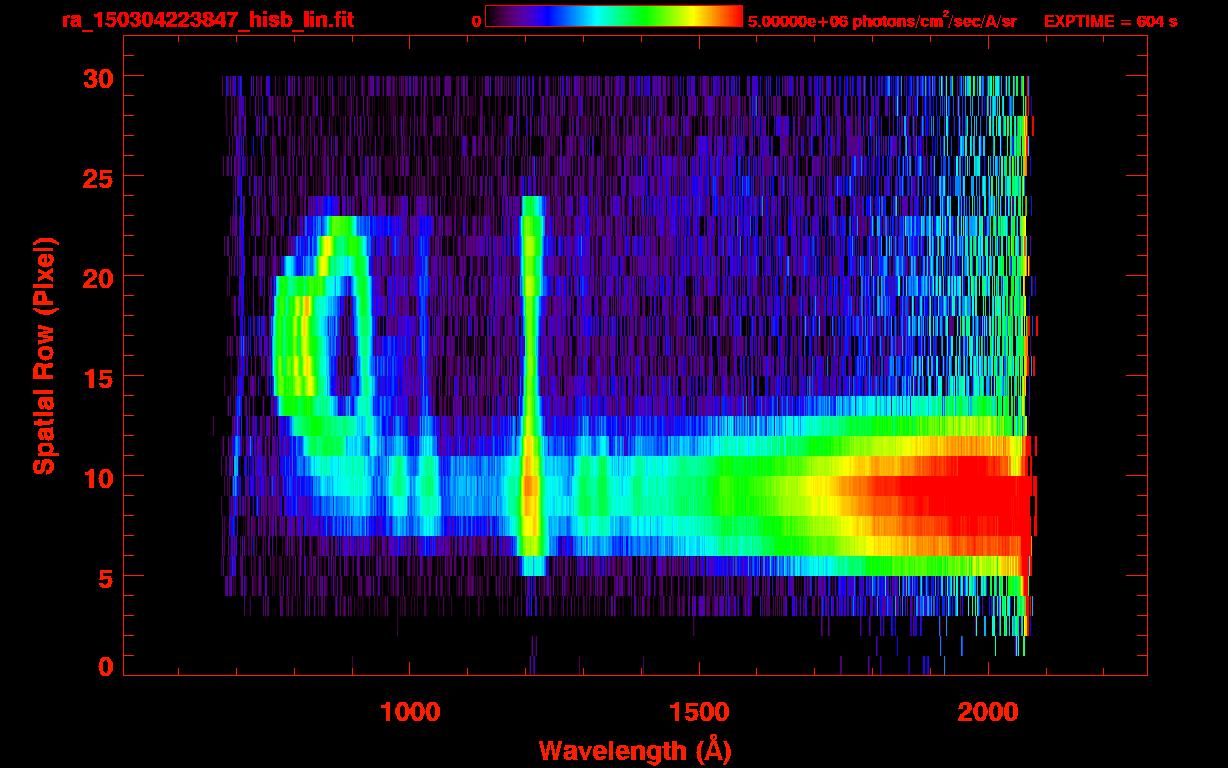Select the Wavelength (Å) axis title
This screenshot has width=1228, height=768.
point(635,749)
